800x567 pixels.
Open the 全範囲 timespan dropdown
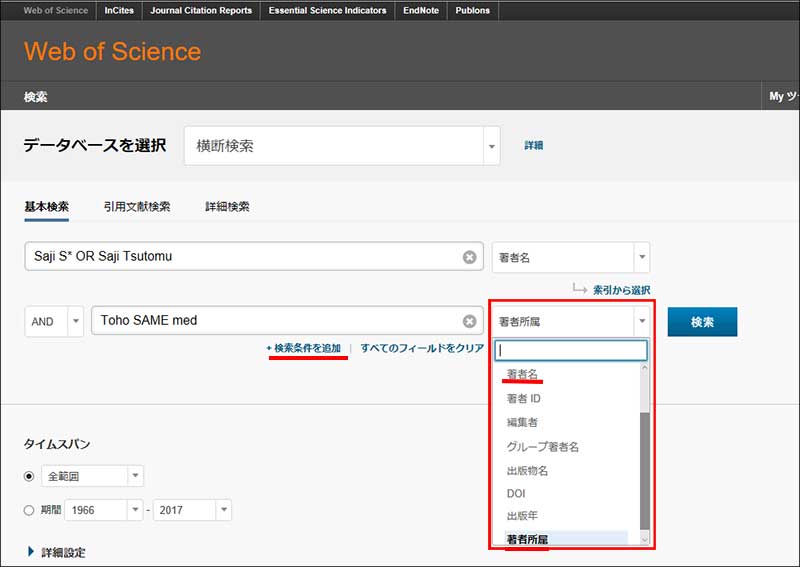[92, 476]
